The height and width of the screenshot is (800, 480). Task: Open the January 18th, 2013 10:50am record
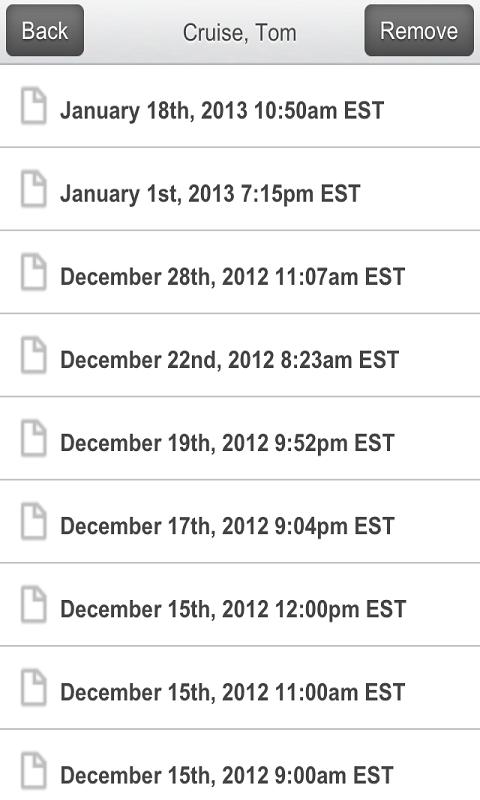[240, 106]
